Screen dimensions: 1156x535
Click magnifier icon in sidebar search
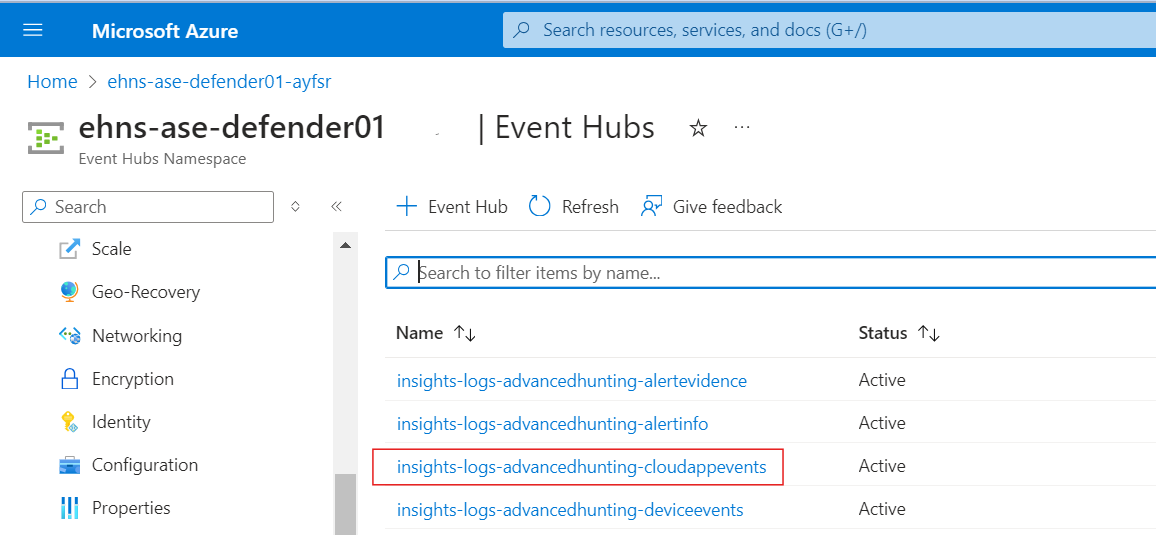pos(38,207)
